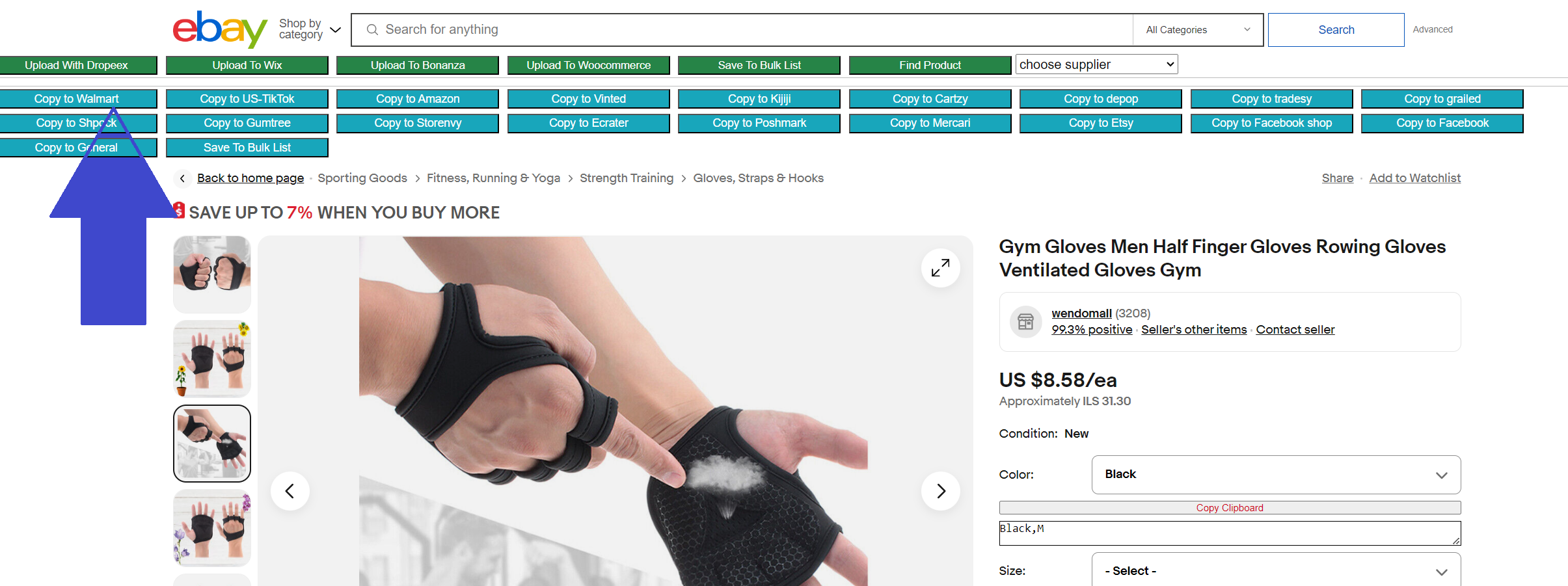The width and height of the screenshot is (1568, 586).
Task: Click the eBay logo
Action: (x=220, y=29)
